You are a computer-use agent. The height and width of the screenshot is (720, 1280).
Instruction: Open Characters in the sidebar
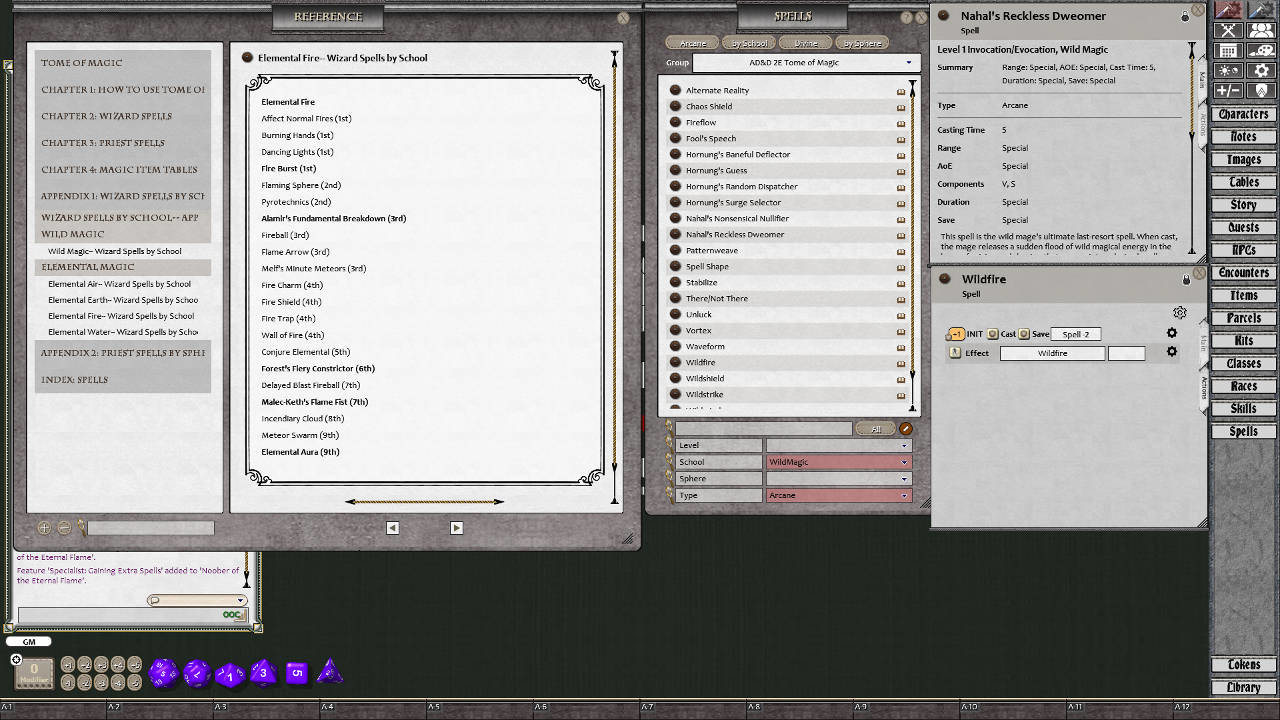tap(1243, 114)
